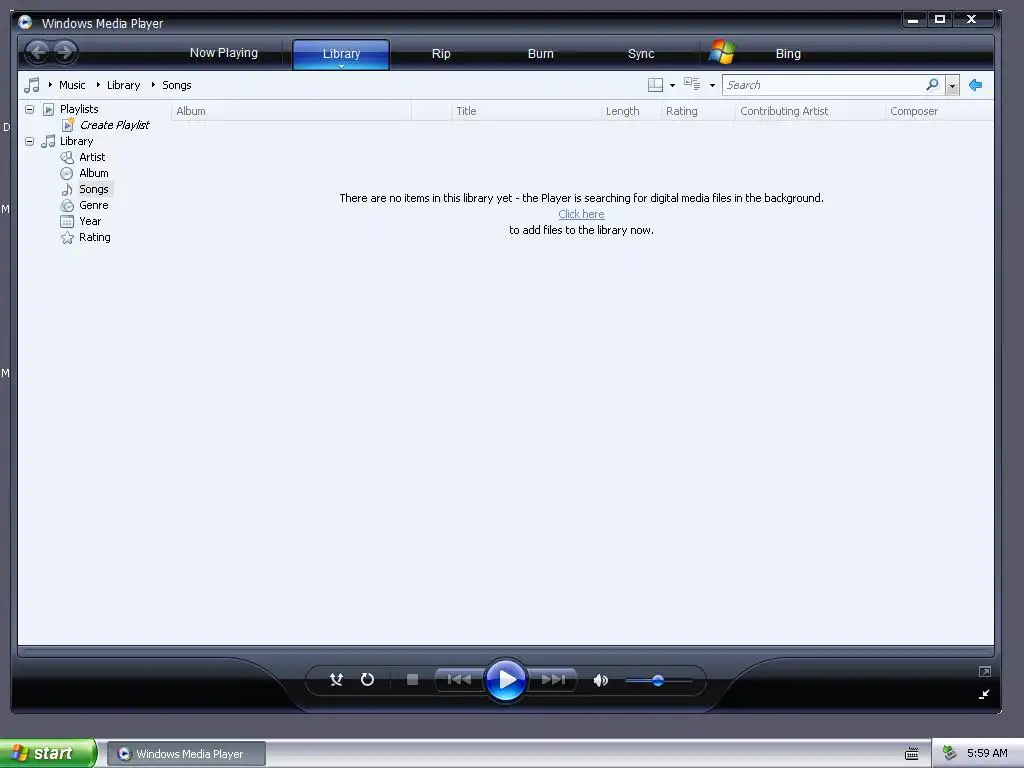Select the Library tab
This screenshot has width=1024, height=768.
[341, 54]
